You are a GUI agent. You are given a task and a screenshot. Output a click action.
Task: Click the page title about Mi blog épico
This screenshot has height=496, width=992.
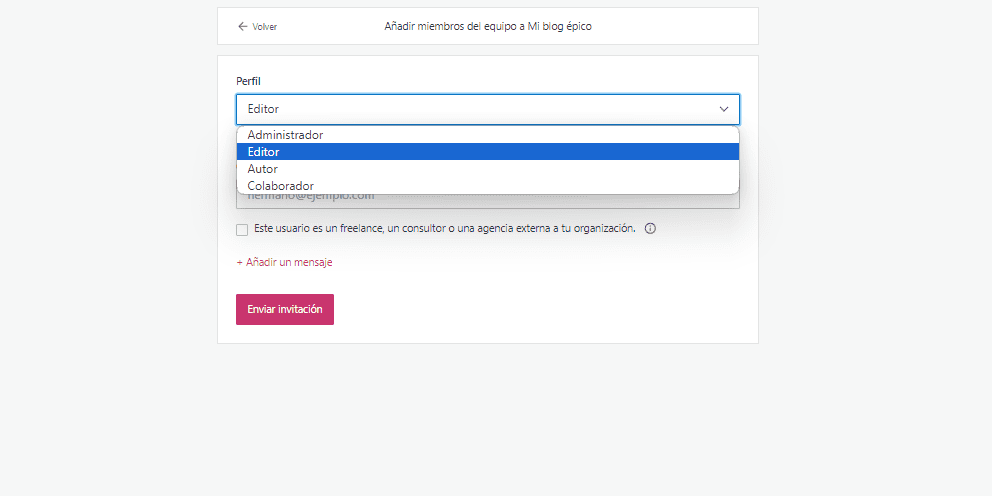pos(488,26)
